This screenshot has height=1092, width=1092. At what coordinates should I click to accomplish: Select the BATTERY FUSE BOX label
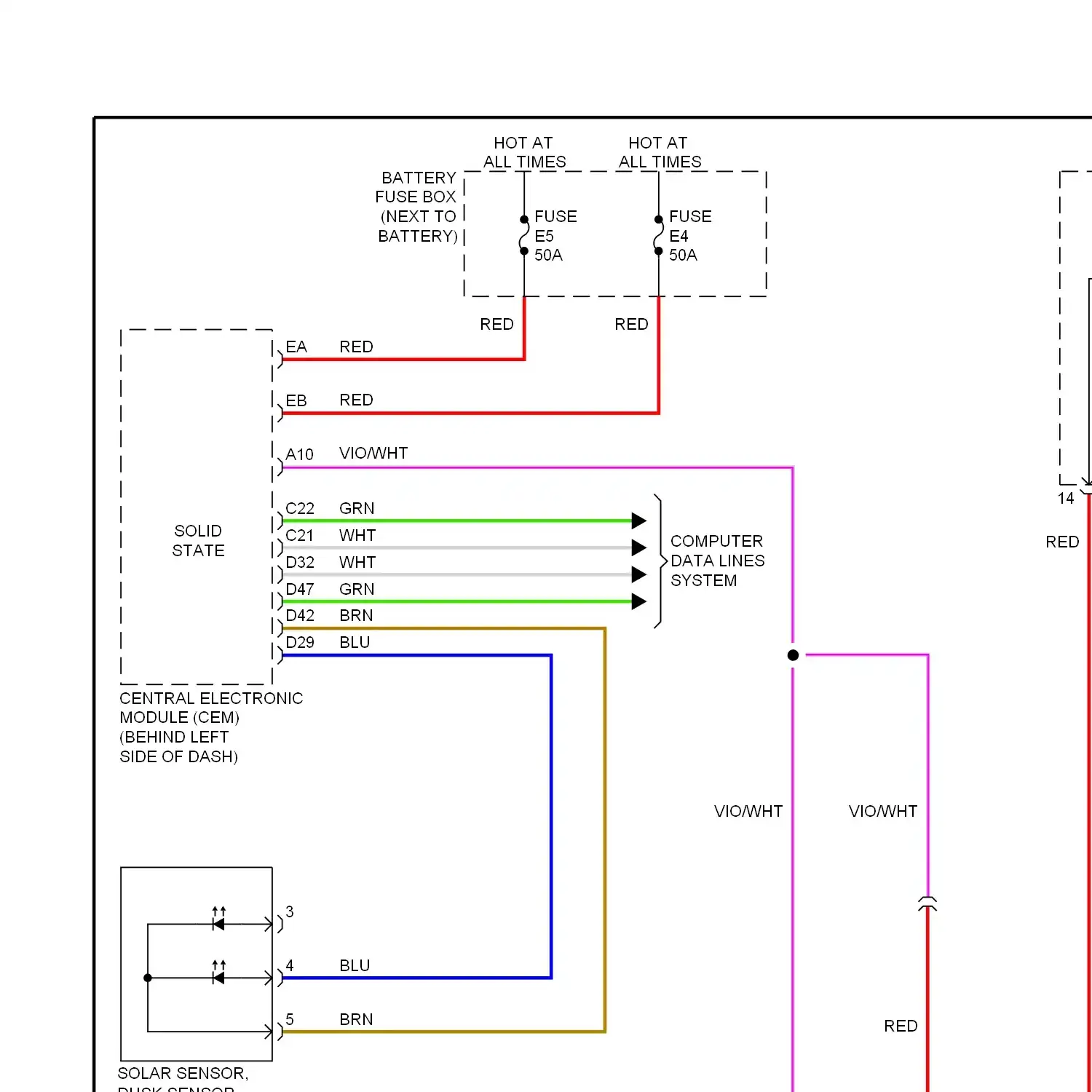pyautogui.click(x=416, y=207)
